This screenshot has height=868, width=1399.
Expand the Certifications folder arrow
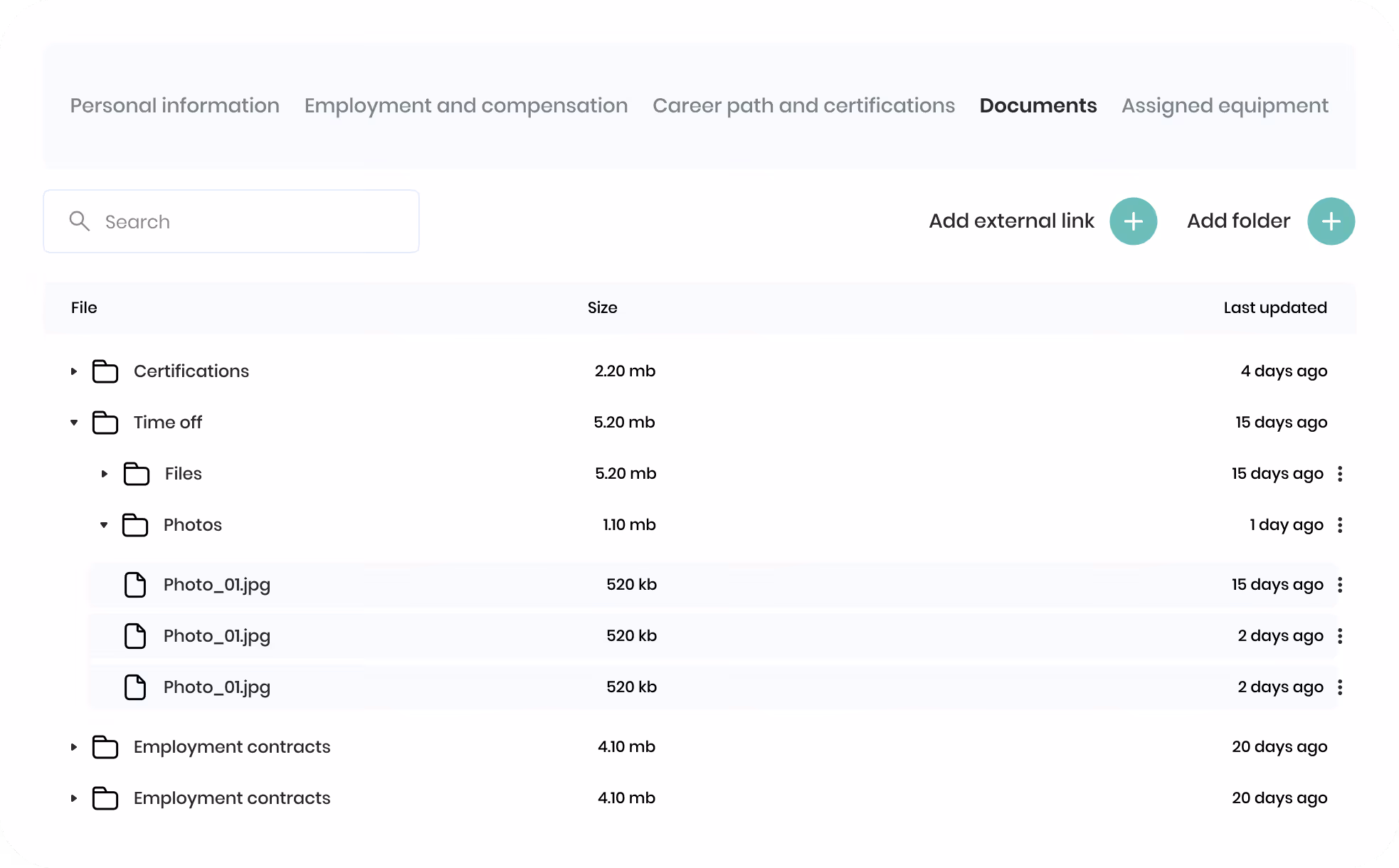[73, 371]
